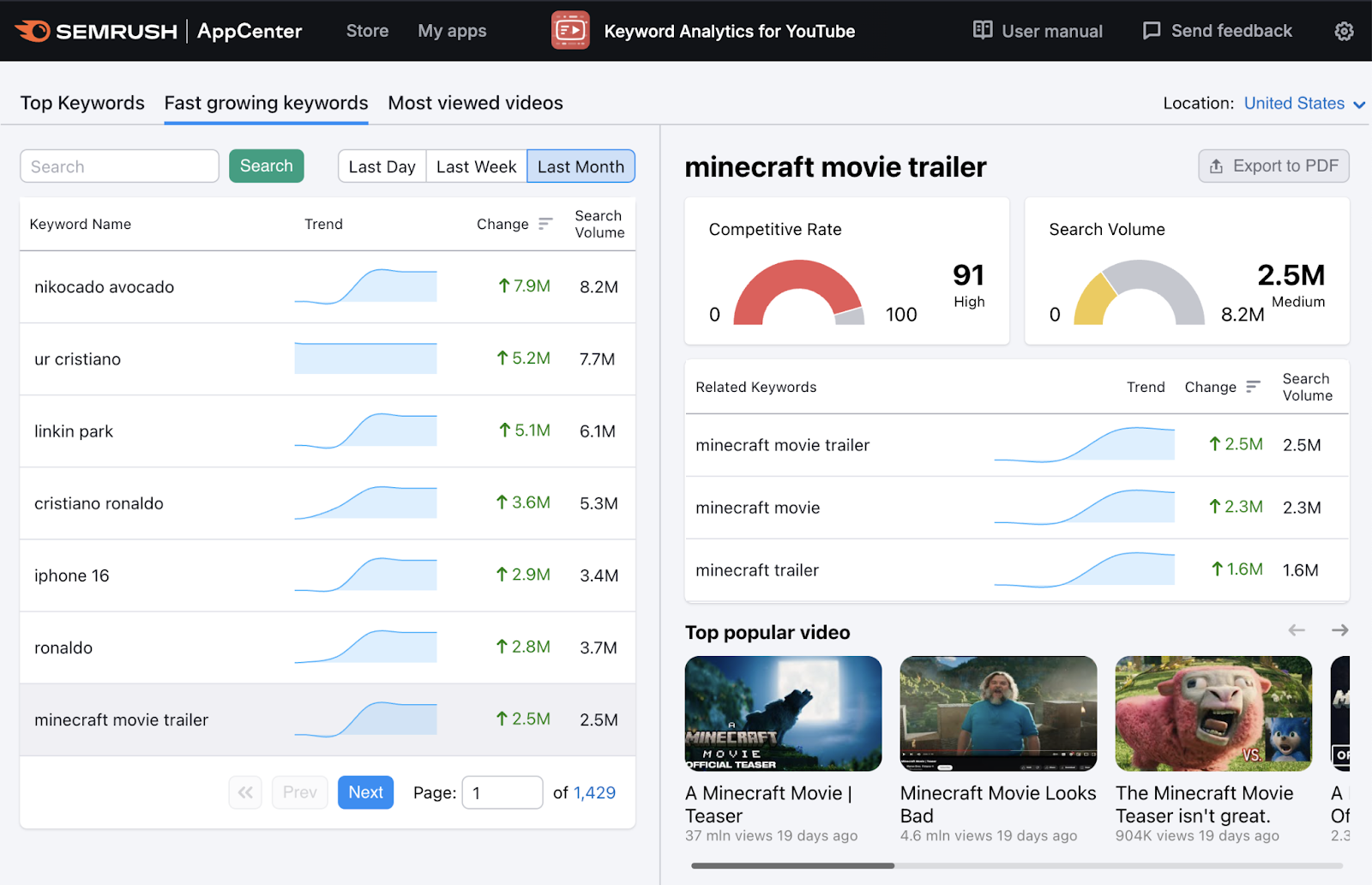Keep Last Month filter selected
The height and width of the screenshot is (885, 1372).
point(581,166)
